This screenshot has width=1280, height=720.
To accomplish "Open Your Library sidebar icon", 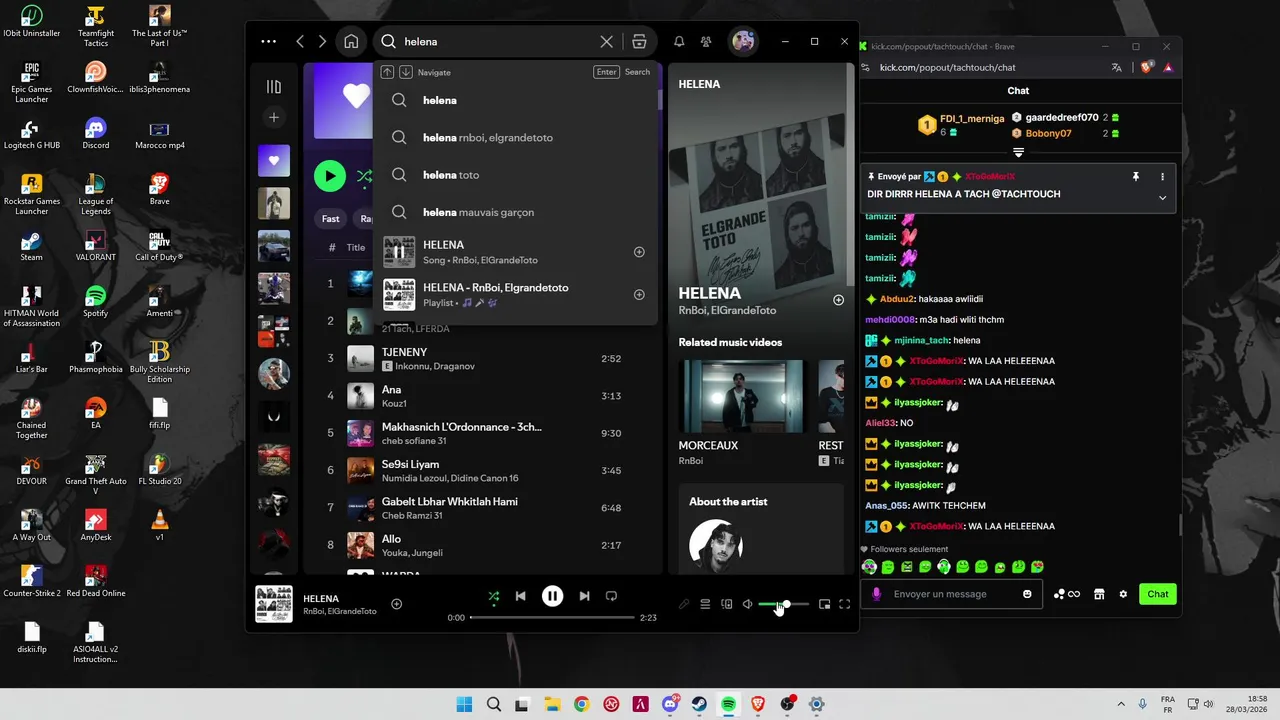I will [x=274, y=87].
